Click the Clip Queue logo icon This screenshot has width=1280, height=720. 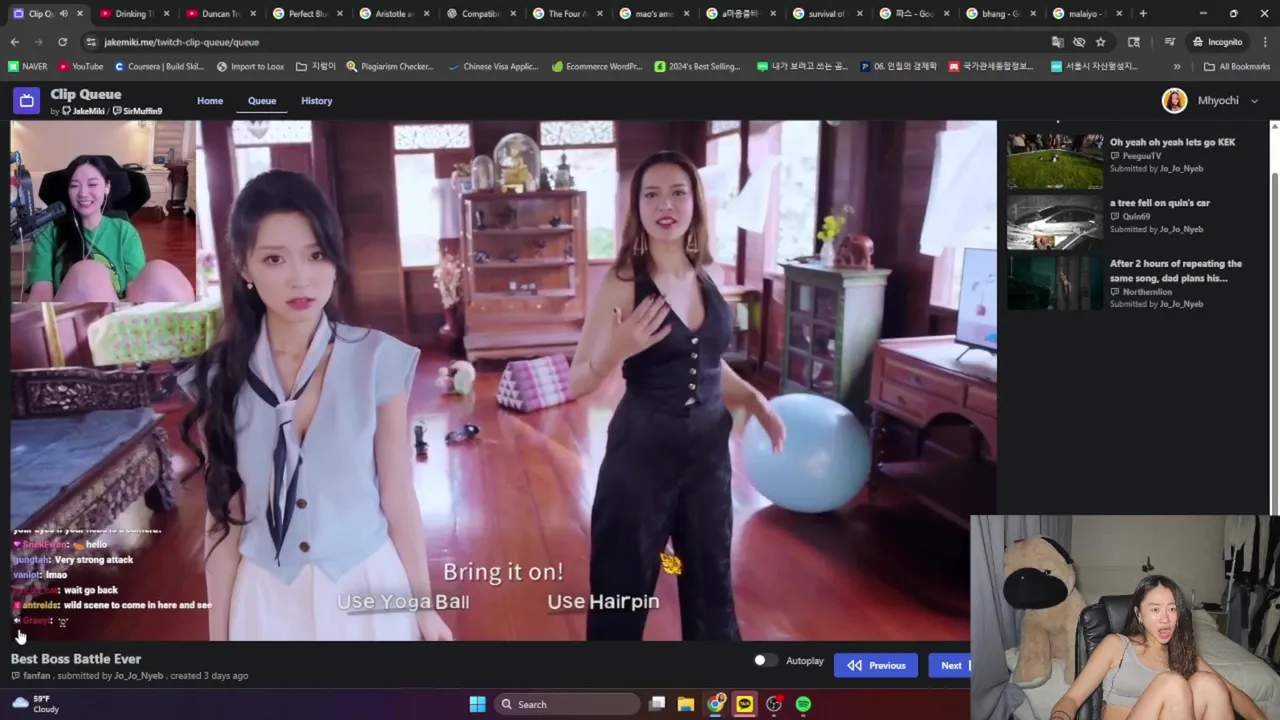click(26, 100)
